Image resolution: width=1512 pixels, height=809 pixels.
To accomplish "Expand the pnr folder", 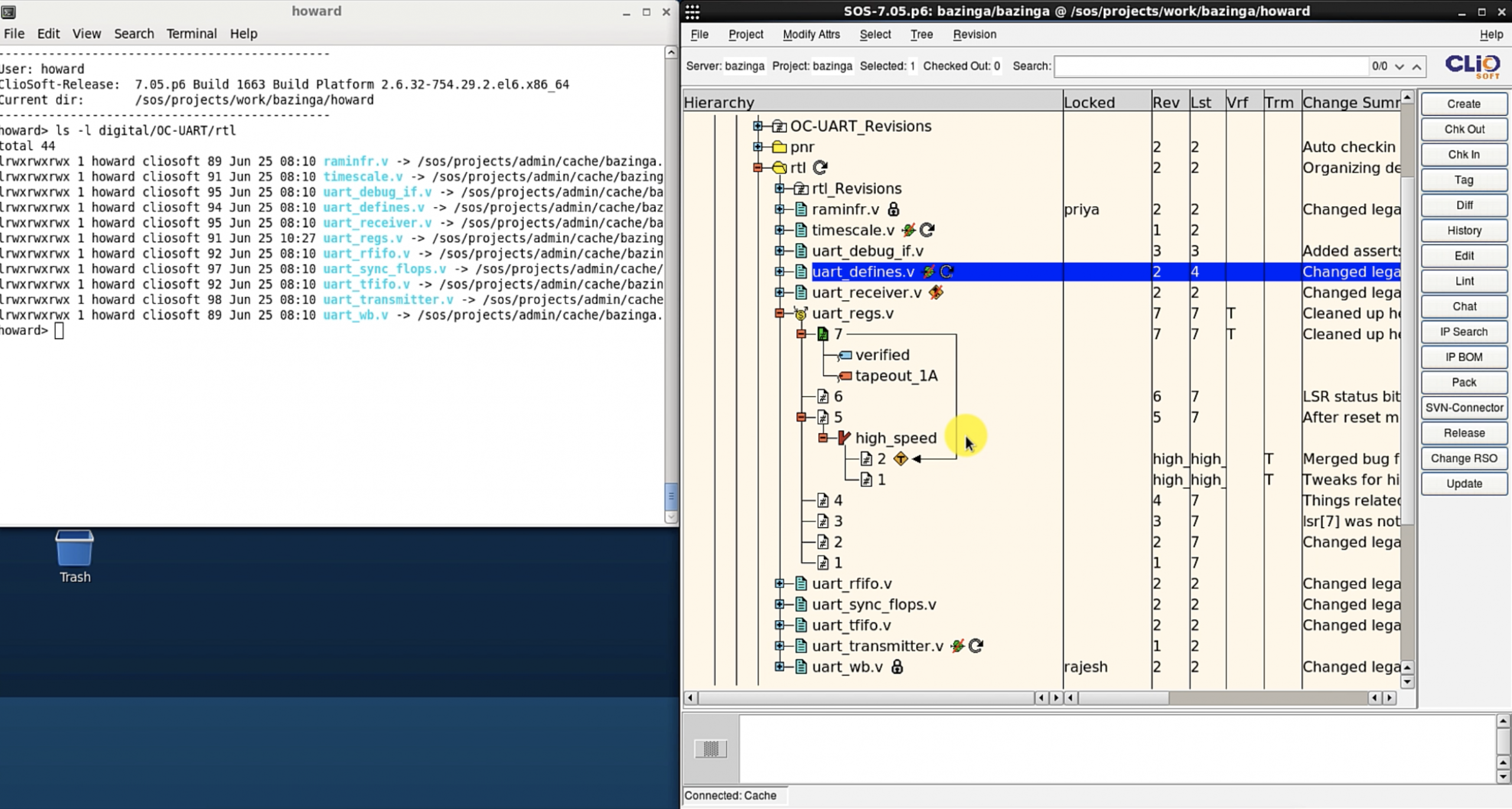I will click(x=758, y=146).
